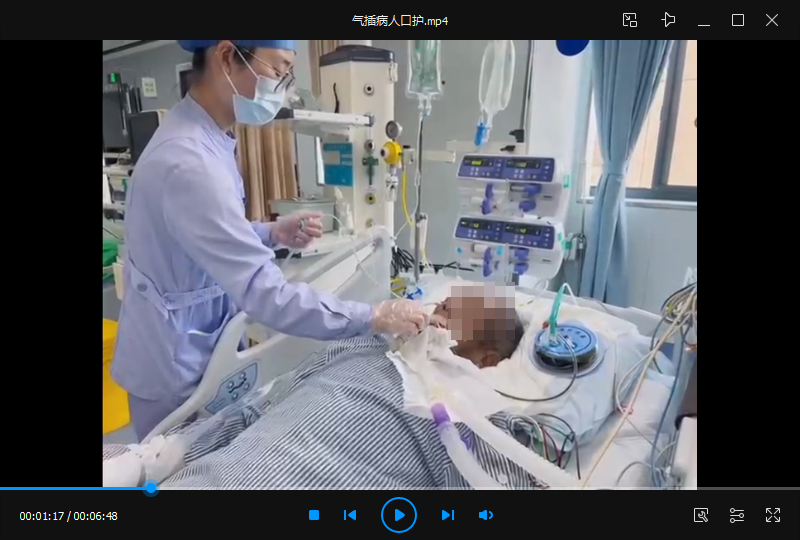The image size is (800, 540).
Task: Pin the player window on top
Action: click(668, 20)
